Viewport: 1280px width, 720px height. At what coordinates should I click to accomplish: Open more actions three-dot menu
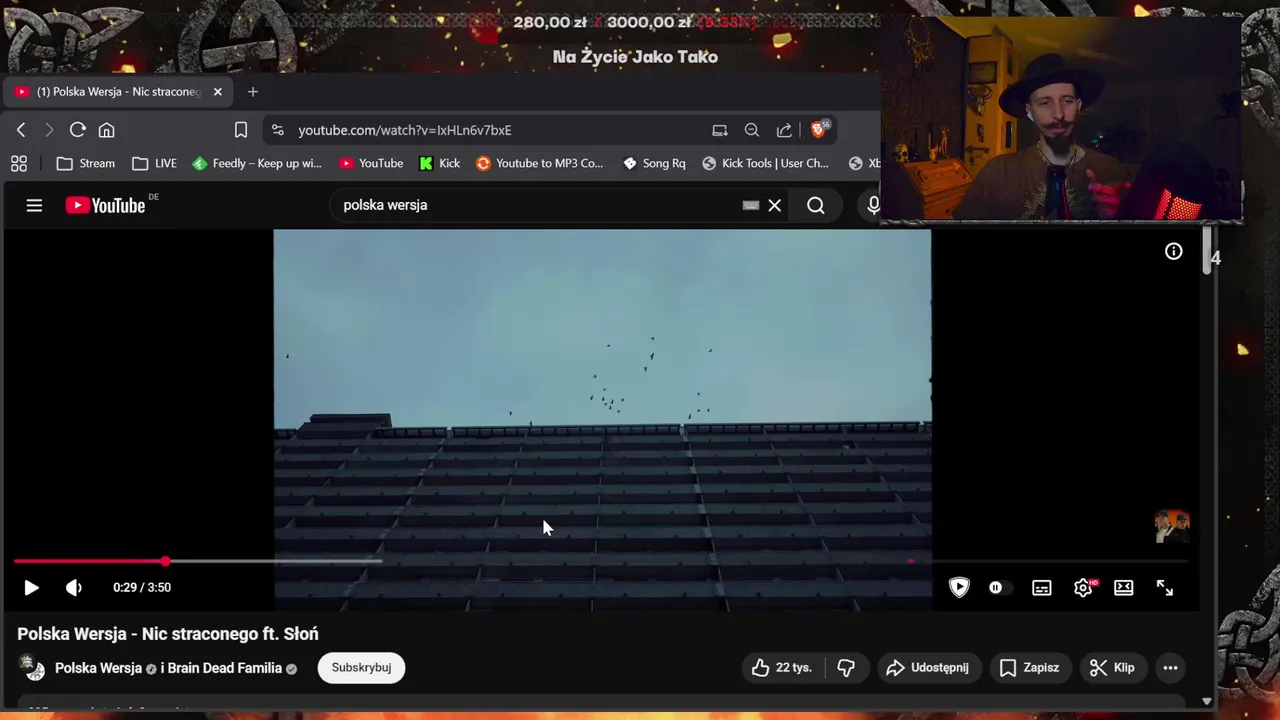click(1170, 668)
